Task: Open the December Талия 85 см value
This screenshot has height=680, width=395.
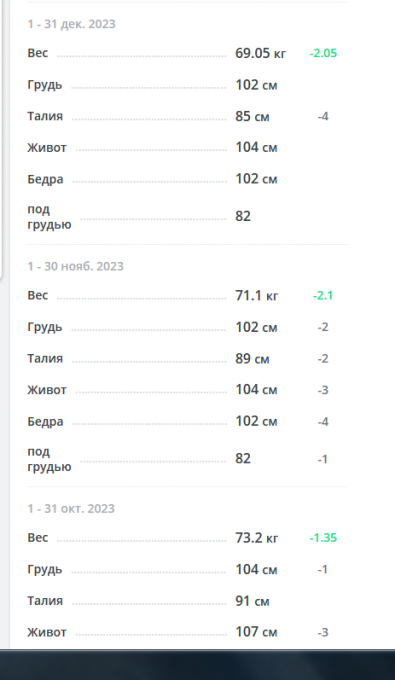Action: tap(252, 117)
